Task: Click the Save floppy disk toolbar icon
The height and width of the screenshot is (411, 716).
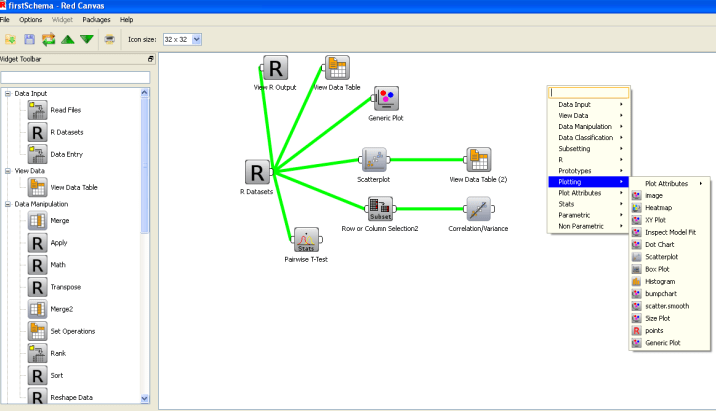Action: [x=29, y=39]
